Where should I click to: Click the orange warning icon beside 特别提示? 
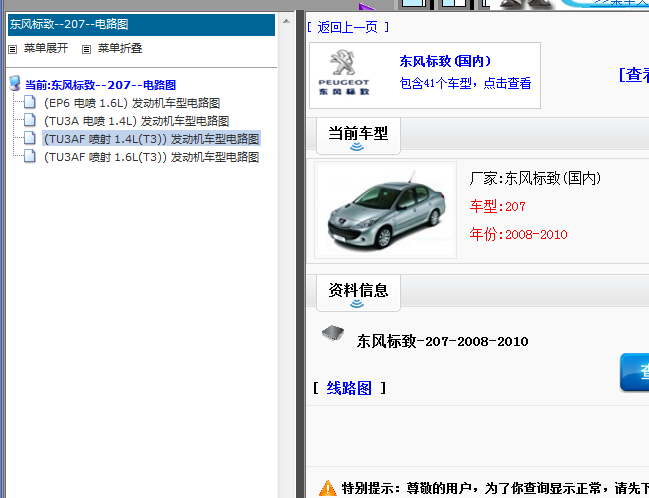coord(327,488)
